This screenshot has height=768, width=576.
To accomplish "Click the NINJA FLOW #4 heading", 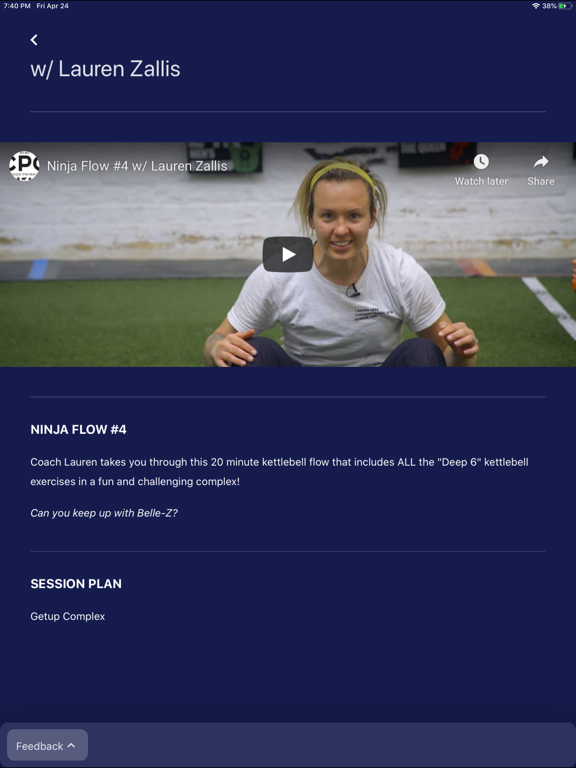I will click(78, 430).
